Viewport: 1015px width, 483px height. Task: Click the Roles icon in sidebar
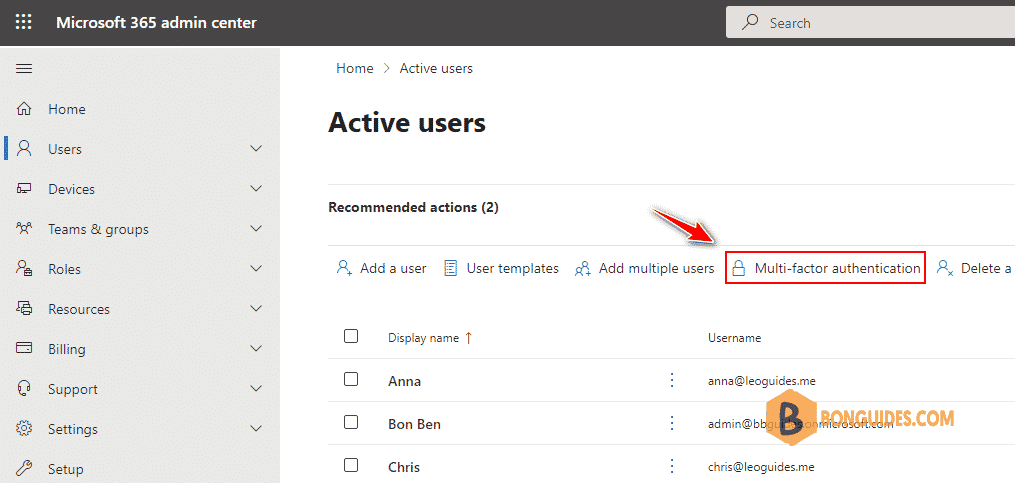[24, 269]
